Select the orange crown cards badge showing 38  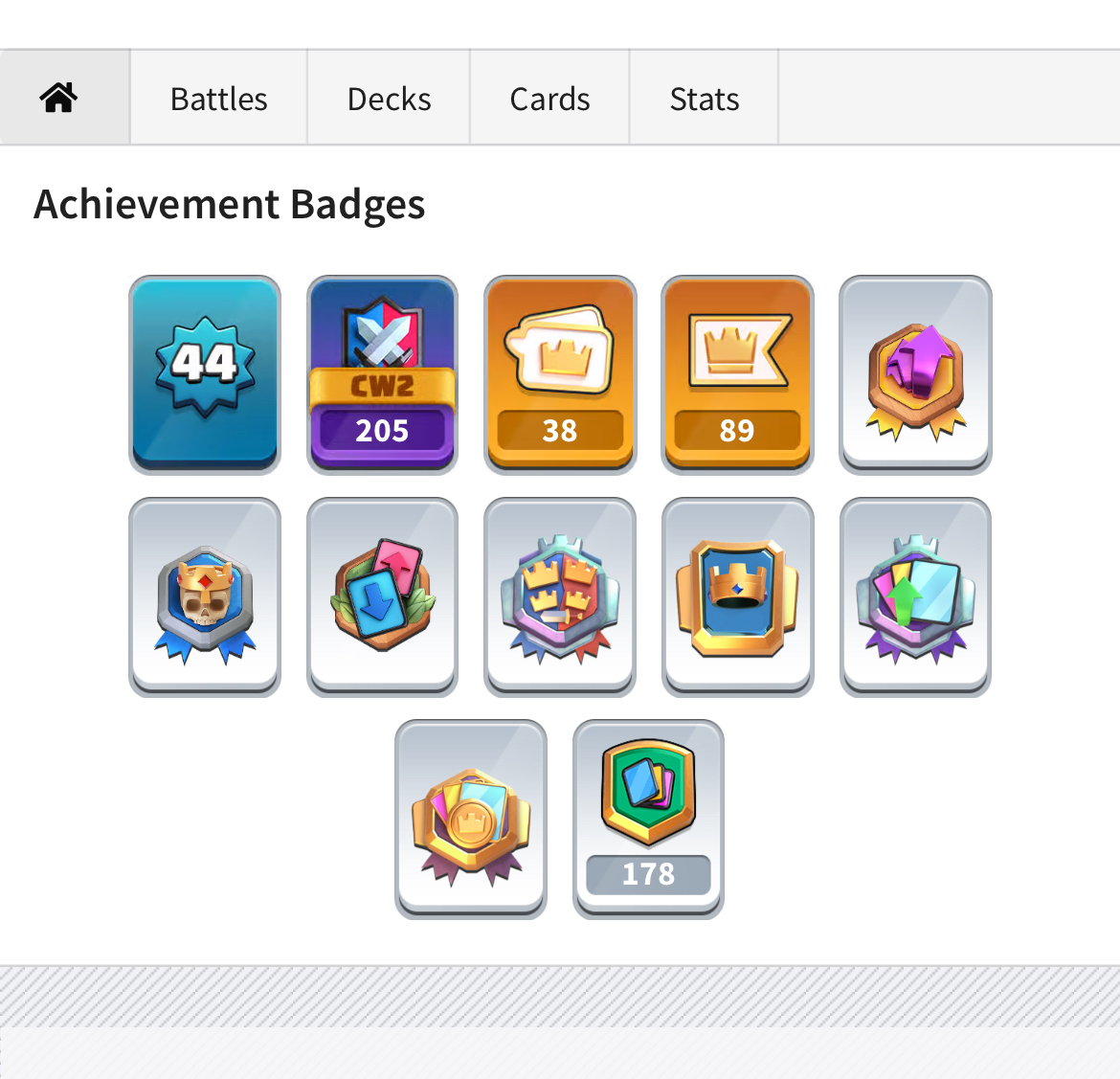point(560,374)
